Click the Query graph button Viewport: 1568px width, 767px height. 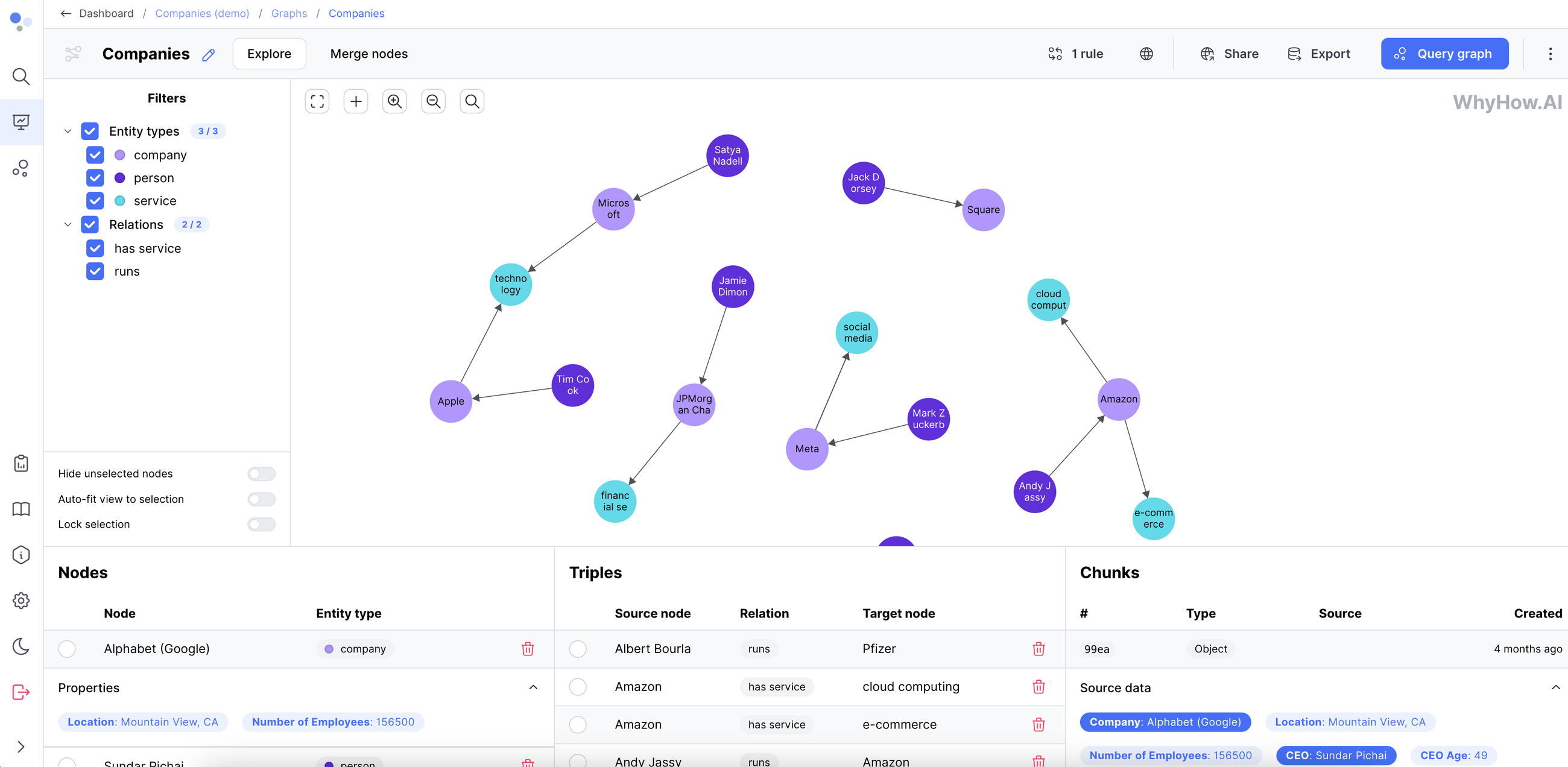click(1444, 54)
